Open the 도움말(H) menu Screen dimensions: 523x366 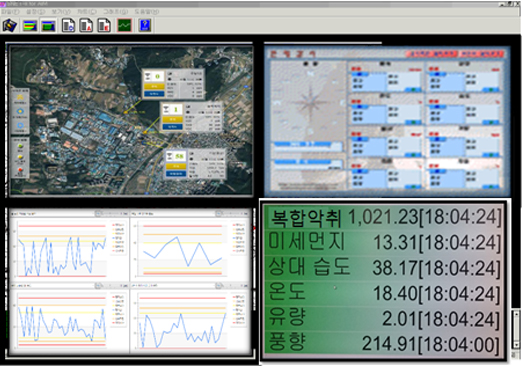point(147,12)
